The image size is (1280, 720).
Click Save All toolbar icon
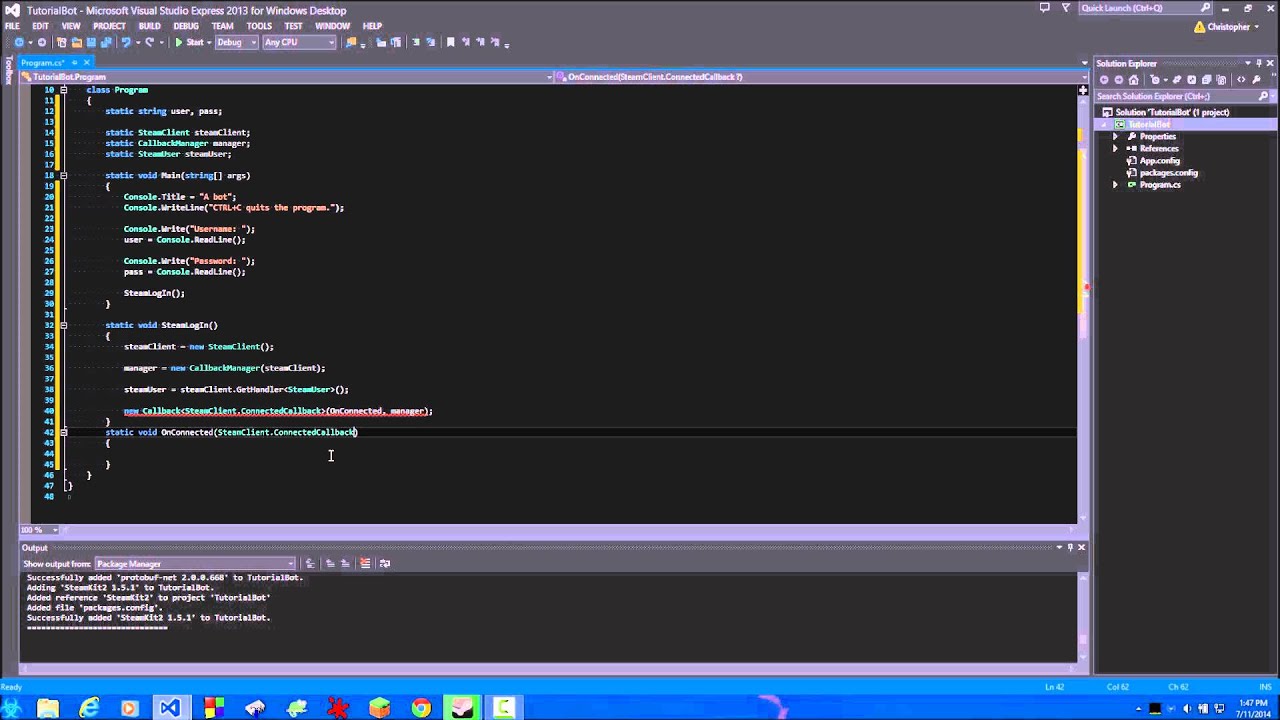coord(106,42)
